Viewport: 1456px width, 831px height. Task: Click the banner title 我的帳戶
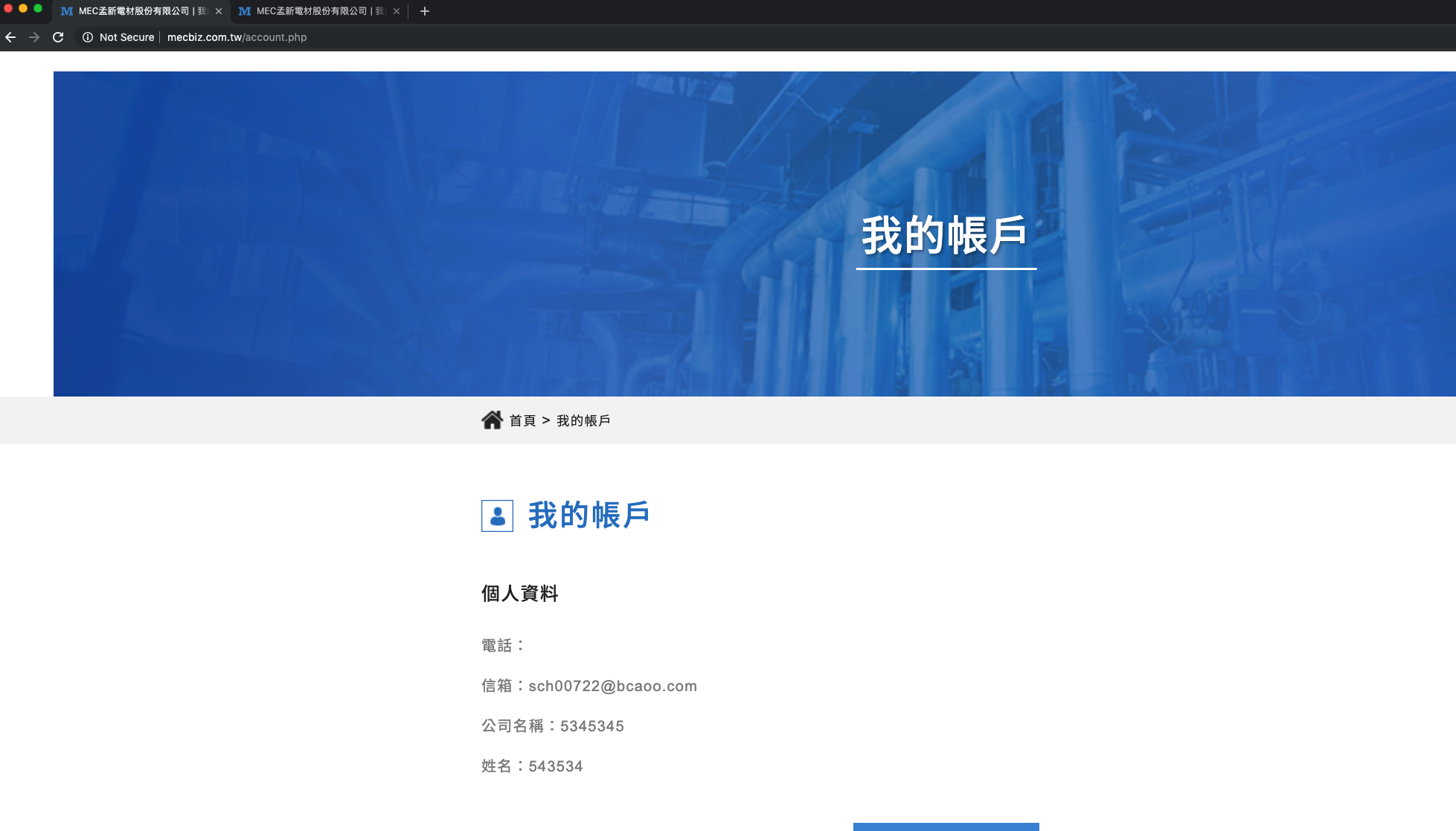(x=945, y=235)
